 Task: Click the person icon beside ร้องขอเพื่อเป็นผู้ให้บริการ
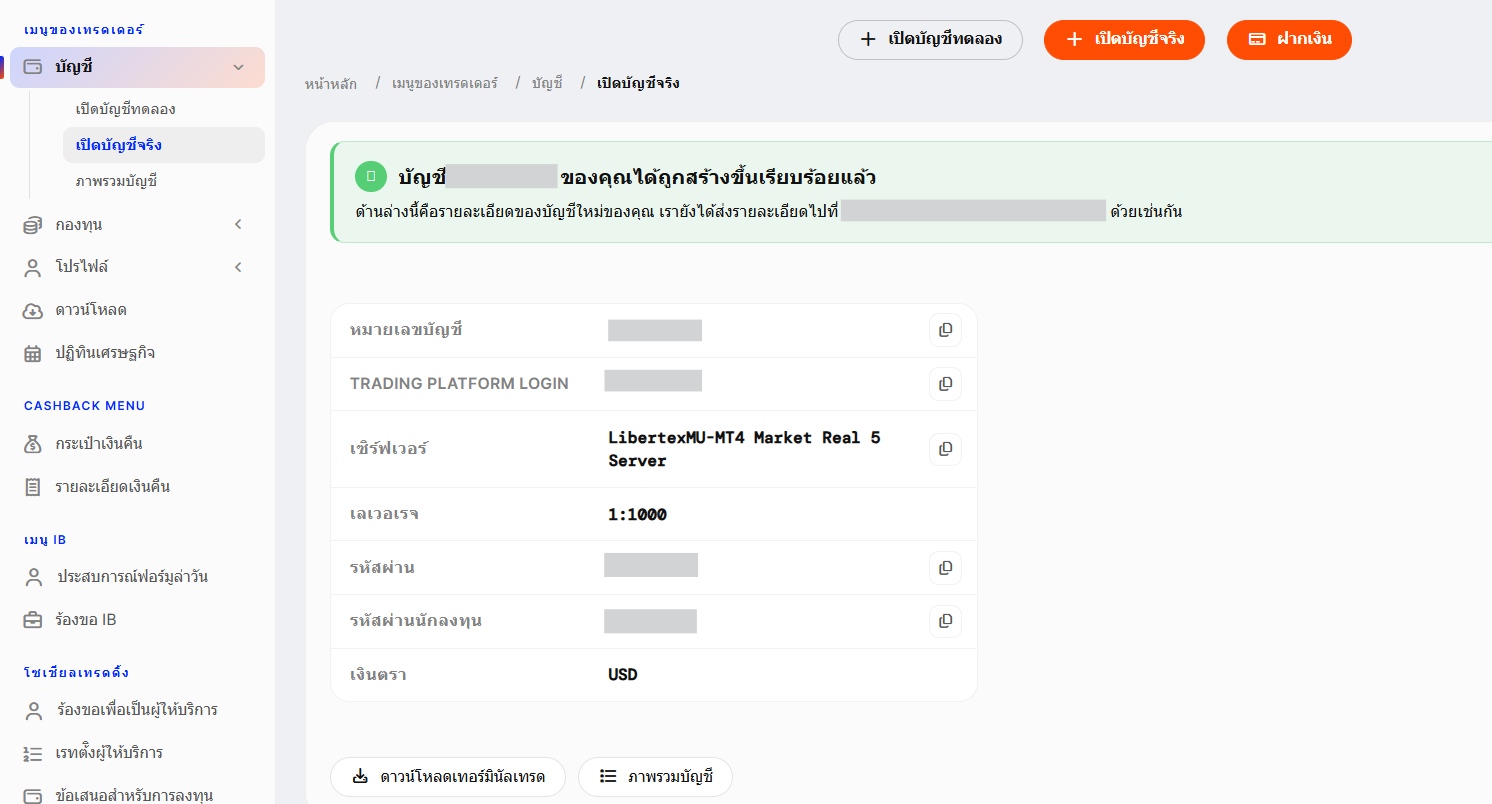(33, 710)
